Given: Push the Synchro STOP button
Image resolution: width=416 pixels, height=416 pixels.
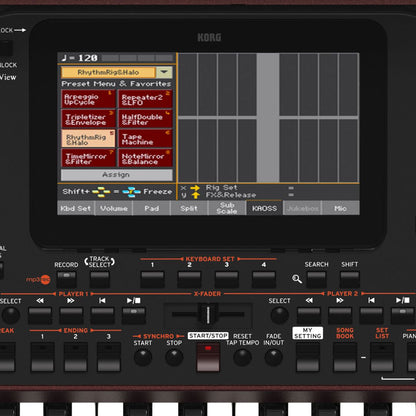Looking at the screenshot, I should pos(174,357).
